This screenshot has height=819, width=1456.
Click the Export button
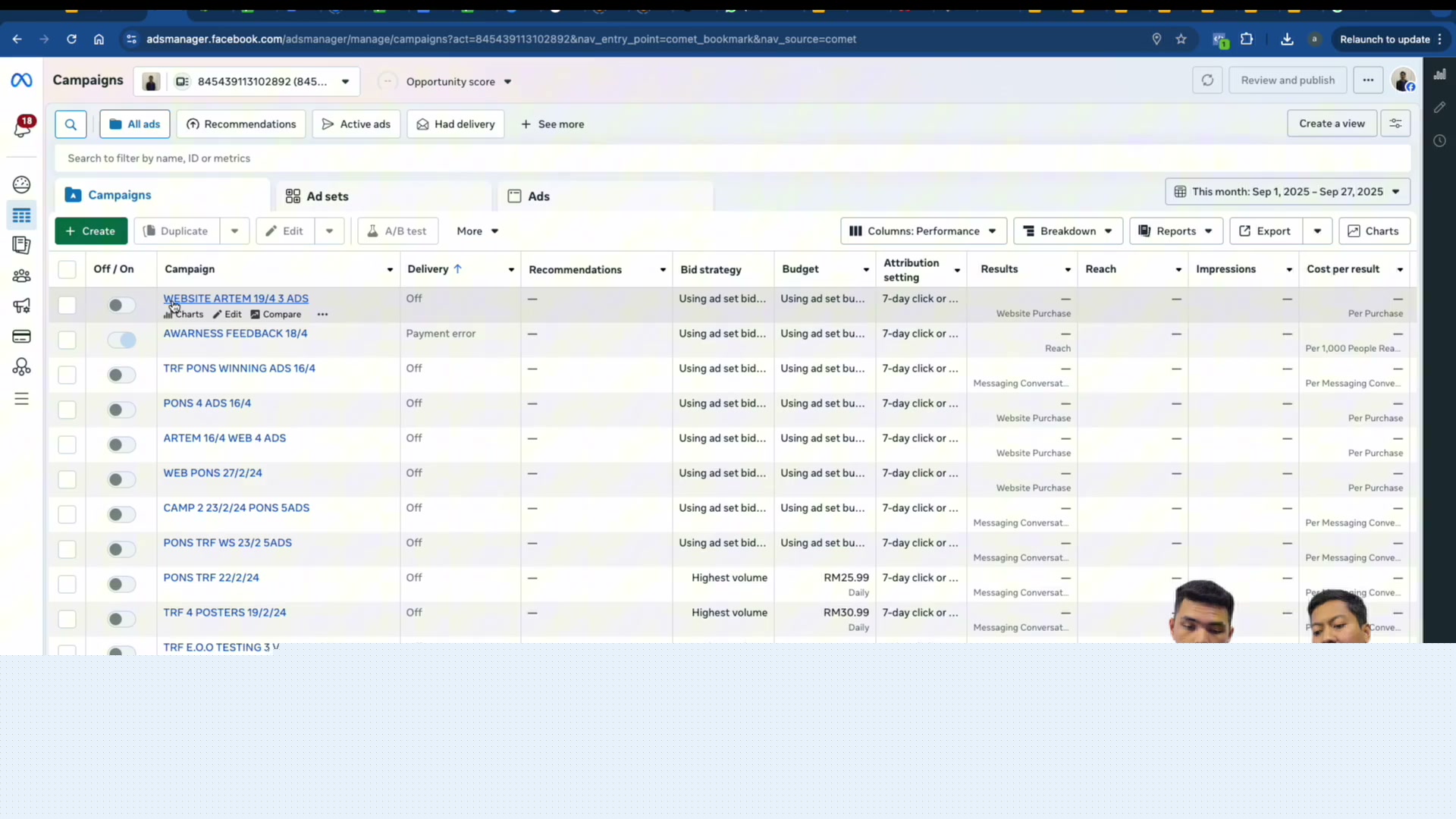coord(1265,231)
